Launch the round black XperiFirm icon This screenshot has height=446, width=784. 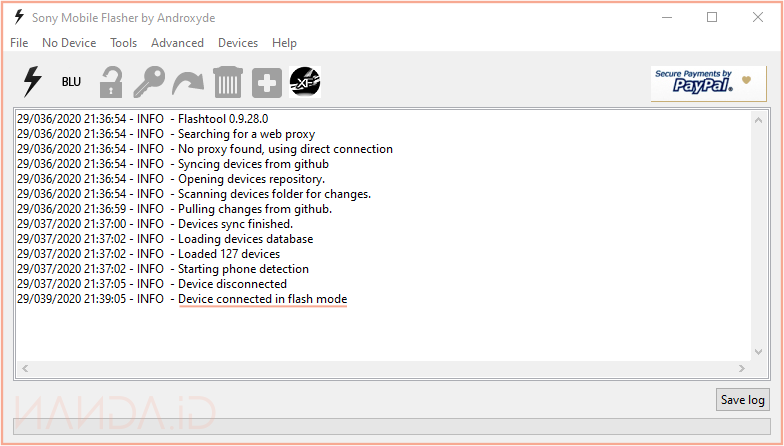pyautogui.click(x=305, y=82)
